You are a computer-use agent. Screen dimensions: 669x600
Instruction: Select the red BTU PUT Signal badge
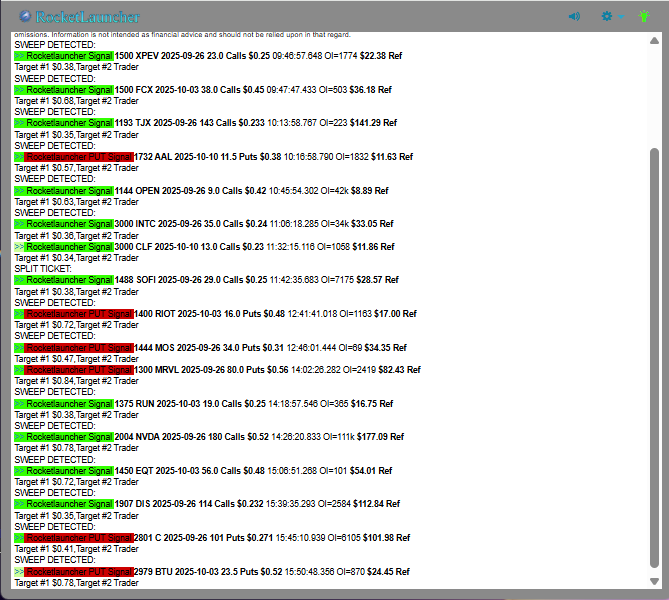(x=78, y=572)
